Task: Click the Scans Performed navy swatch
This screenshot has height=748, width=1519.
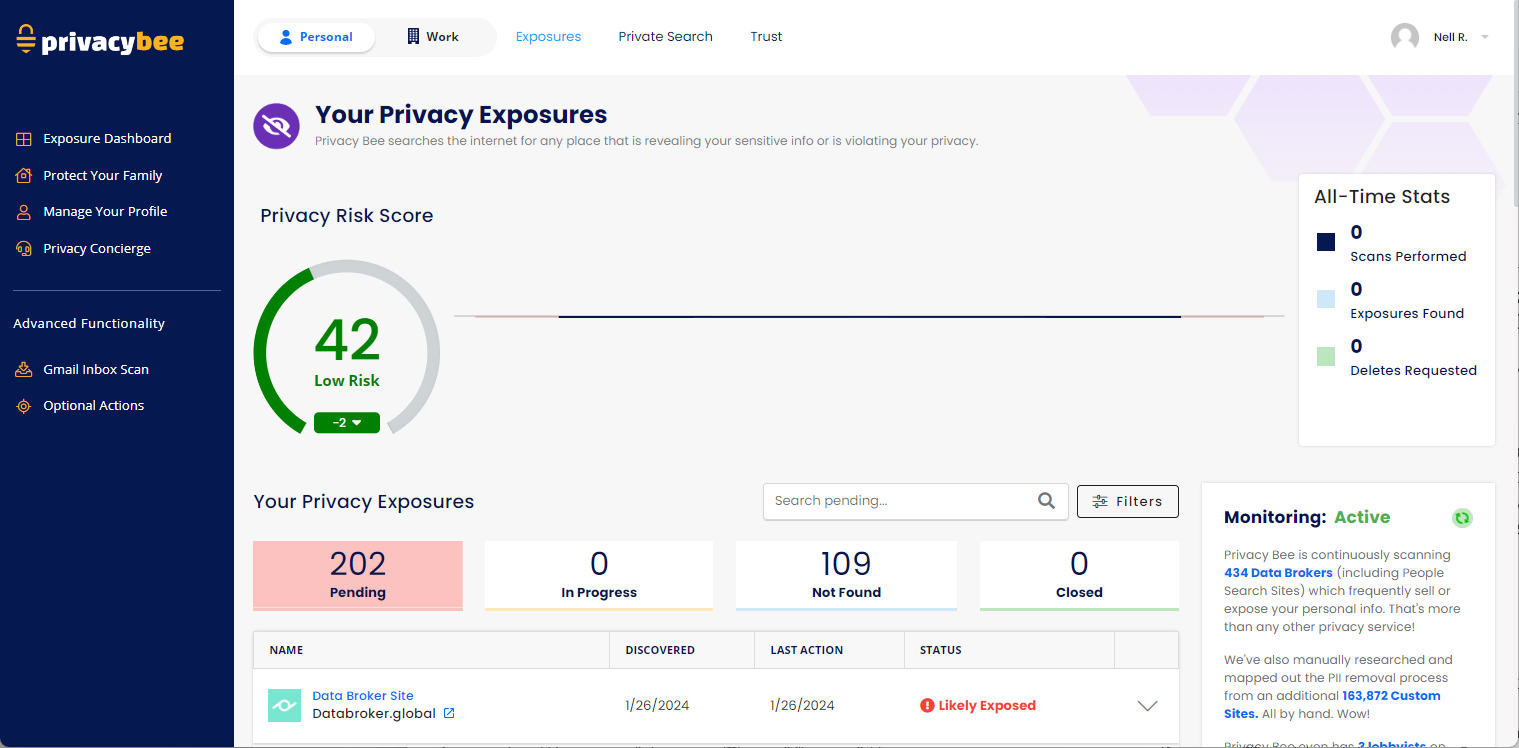Action: tap(1326, 242)
